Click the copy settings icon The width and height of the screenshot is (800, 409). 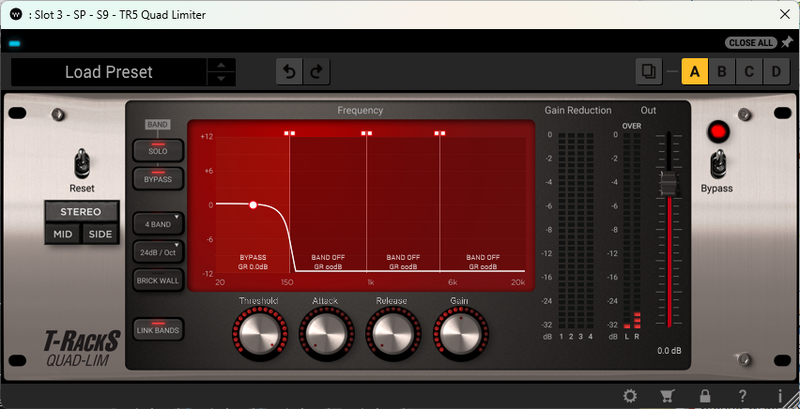tap(649, 71)
